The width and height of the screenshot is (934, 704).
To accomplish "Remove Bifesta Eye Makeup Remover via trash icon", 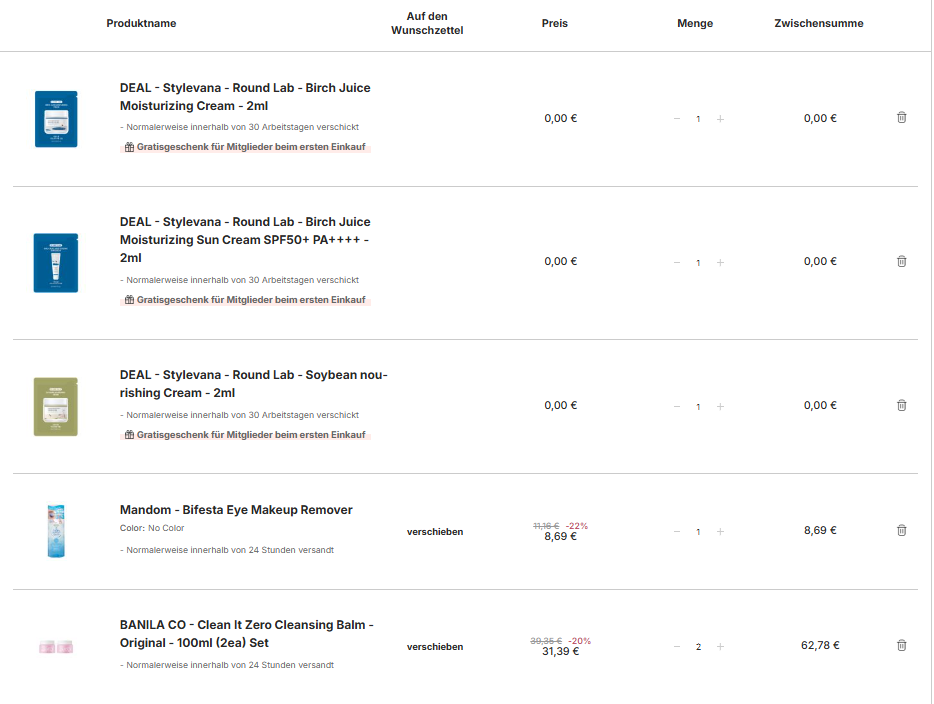I will pos(901,530).
